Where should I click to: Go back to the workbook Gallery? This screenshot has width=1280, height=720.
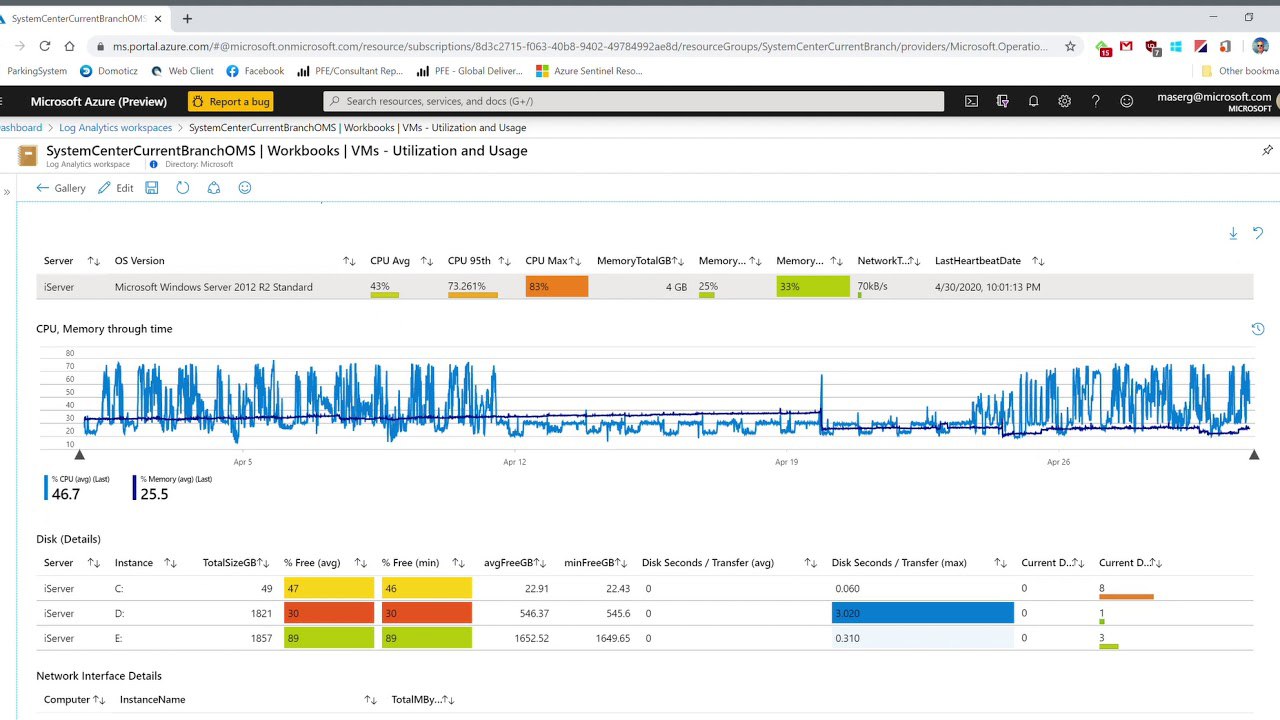(x=61, y=188)
